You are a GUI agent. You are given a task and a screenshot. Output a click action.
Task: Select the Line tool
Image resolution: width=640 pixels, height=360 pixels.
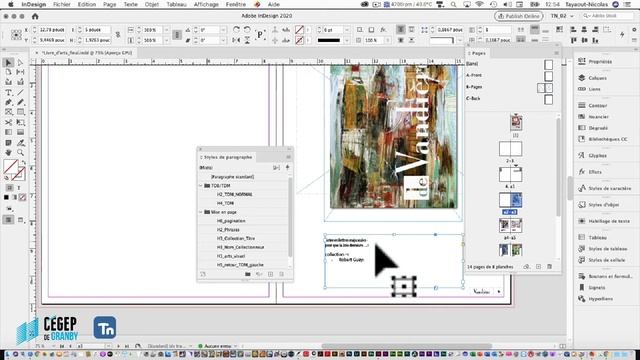pos(20,92)
